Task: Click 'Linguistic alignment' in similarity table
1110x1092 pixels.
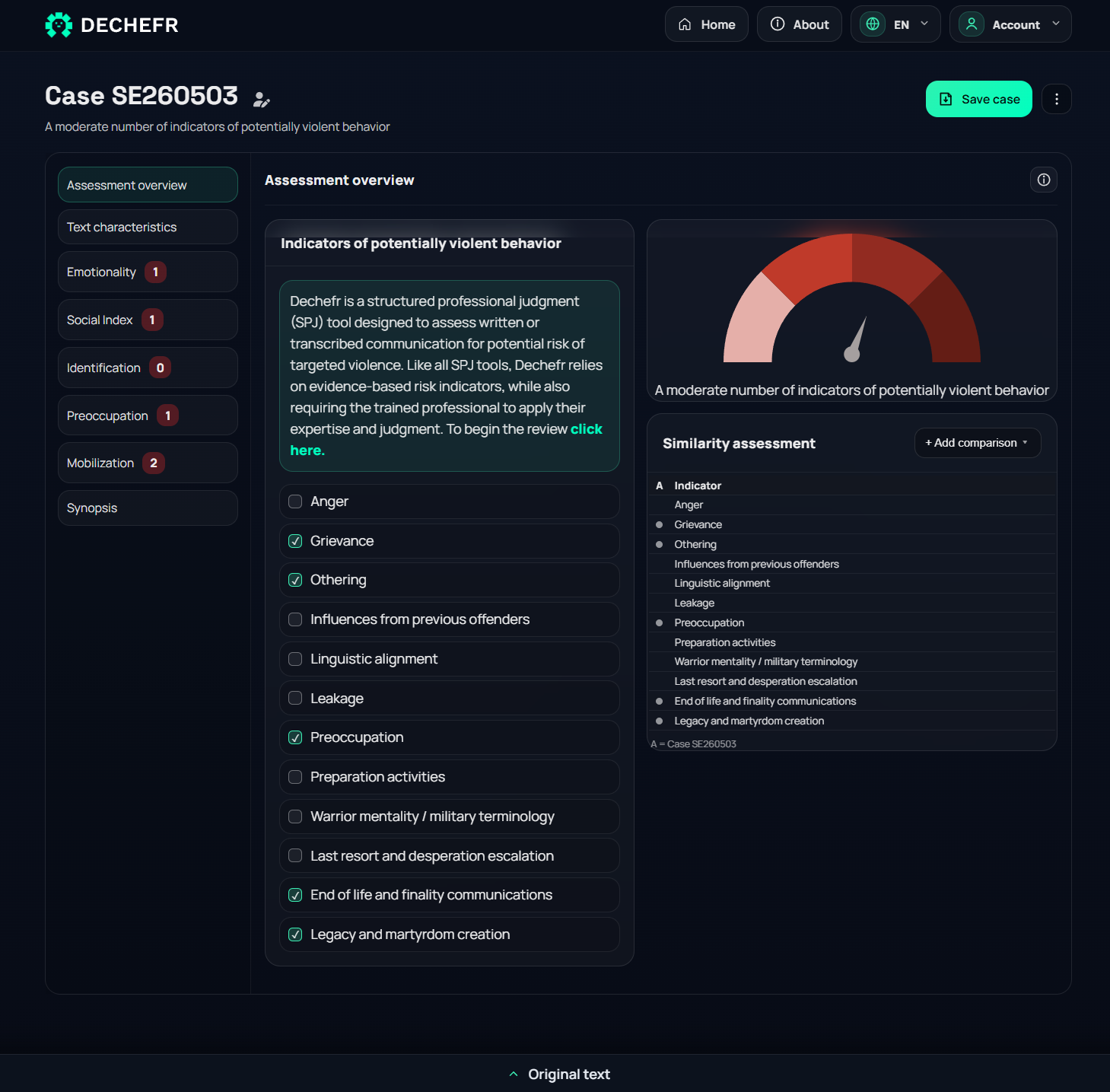Action: point(722,583)
